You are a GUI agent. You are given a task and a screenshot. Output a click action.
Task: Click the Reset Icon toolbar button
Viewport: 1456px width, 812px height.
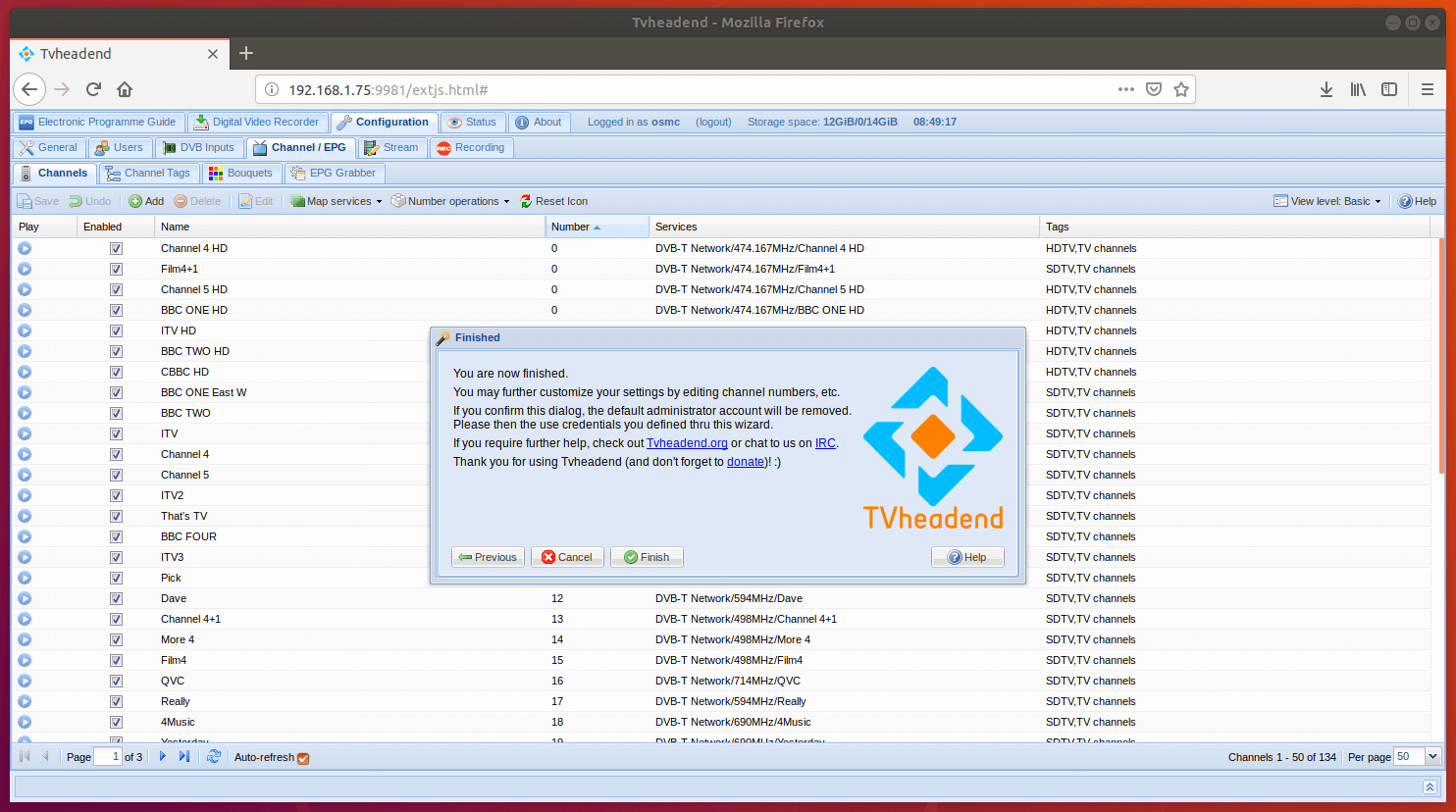(x=553, y=201)
